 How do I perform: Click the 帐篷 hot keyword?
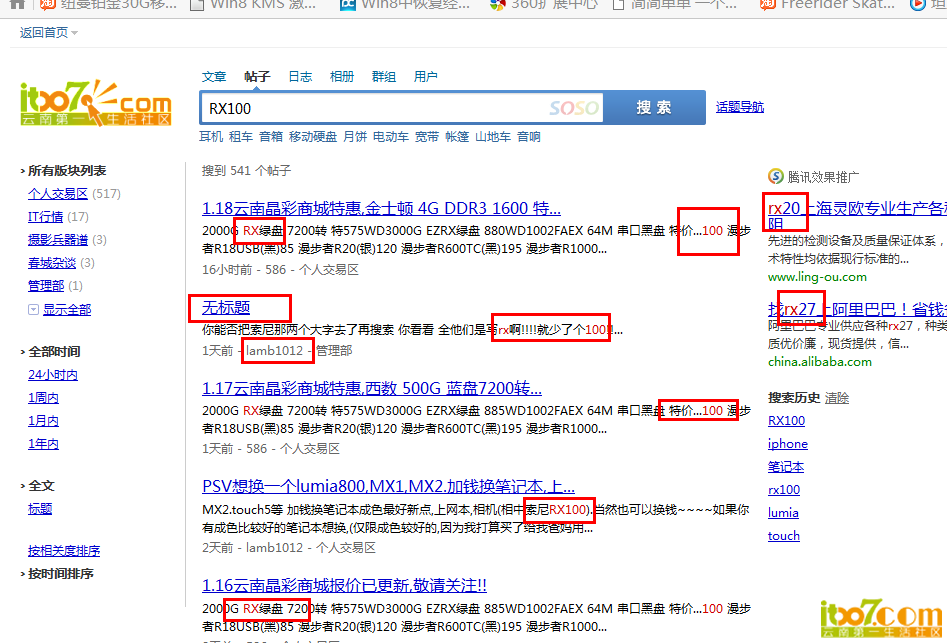[457, 137]
